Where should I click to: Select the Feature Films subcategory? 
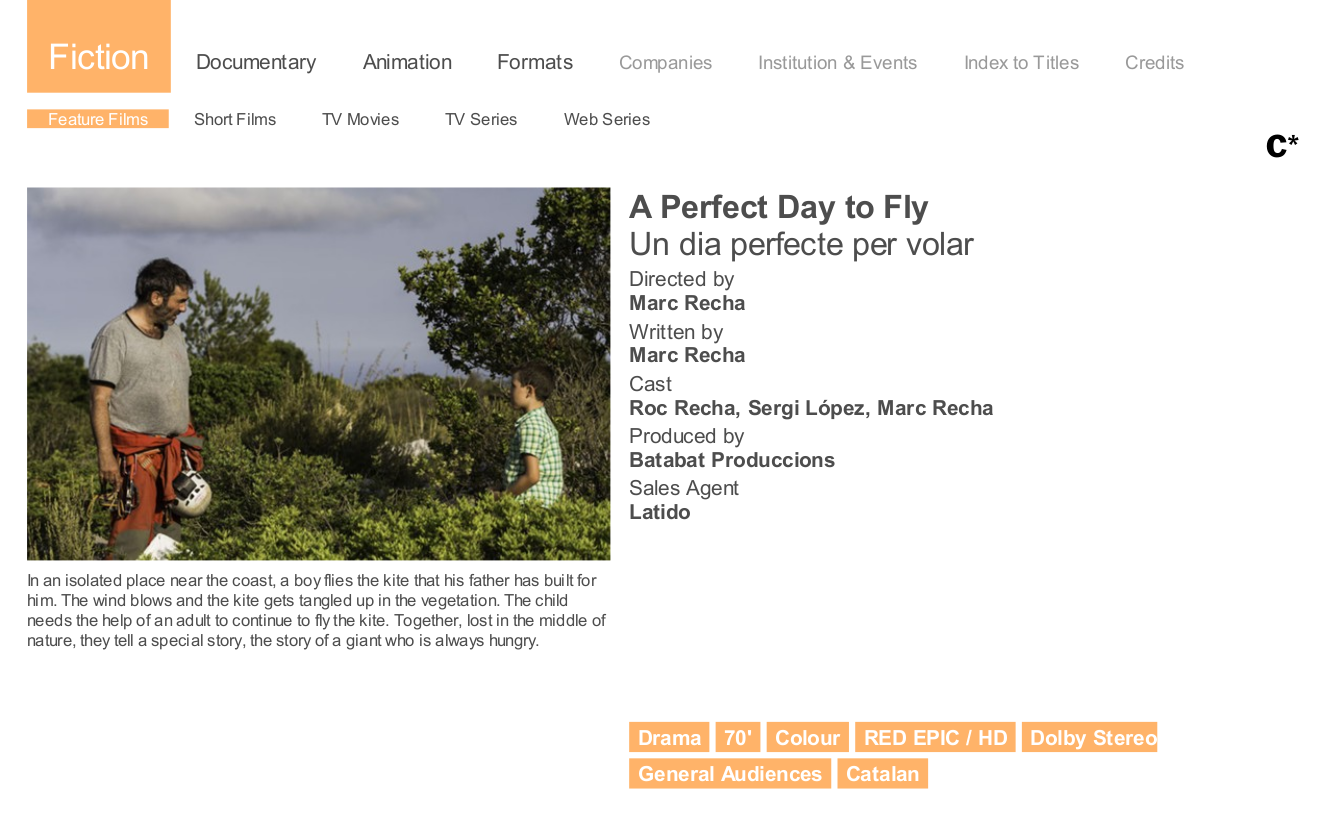coord(98,119)
